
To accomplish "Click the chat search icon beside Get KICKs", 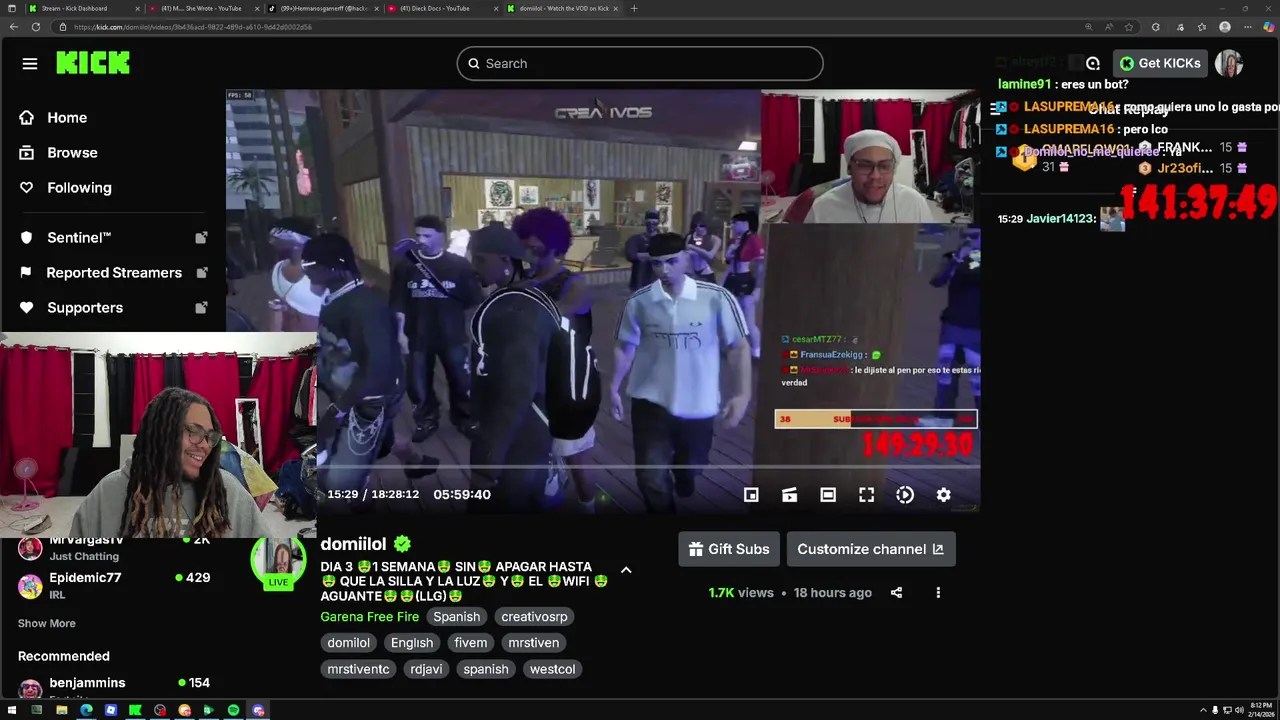I will (1093, 63).
